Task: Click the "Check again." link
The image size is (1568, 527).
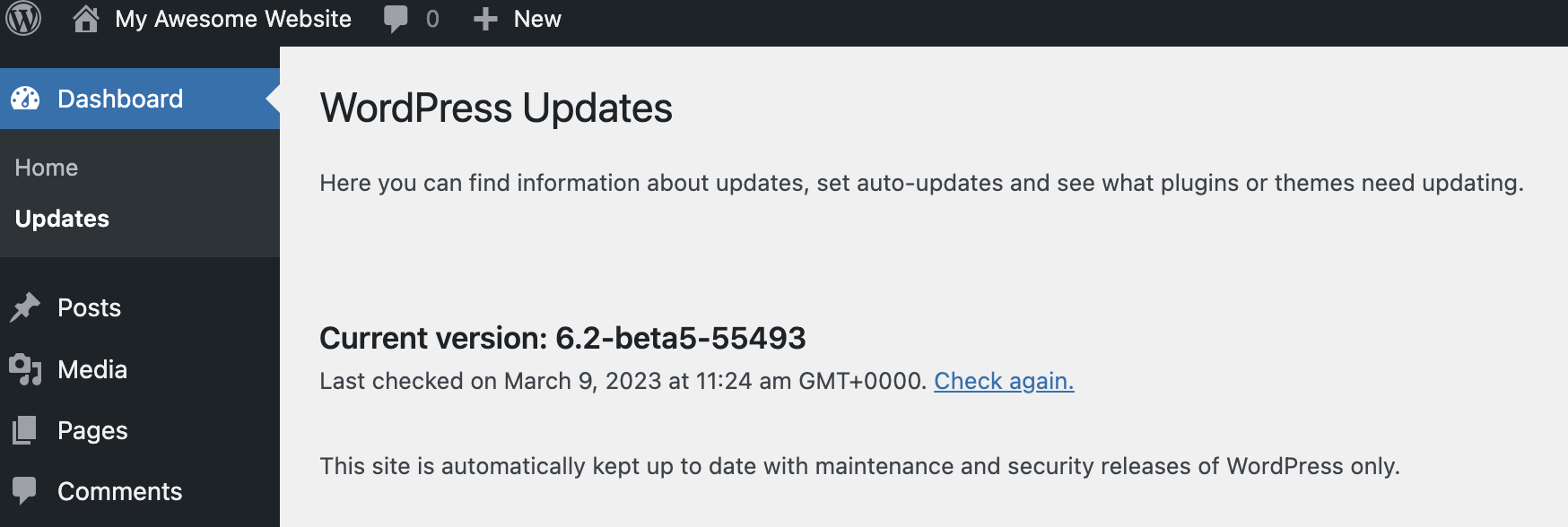Action: pyautogui.click(x=1004, y=381)
